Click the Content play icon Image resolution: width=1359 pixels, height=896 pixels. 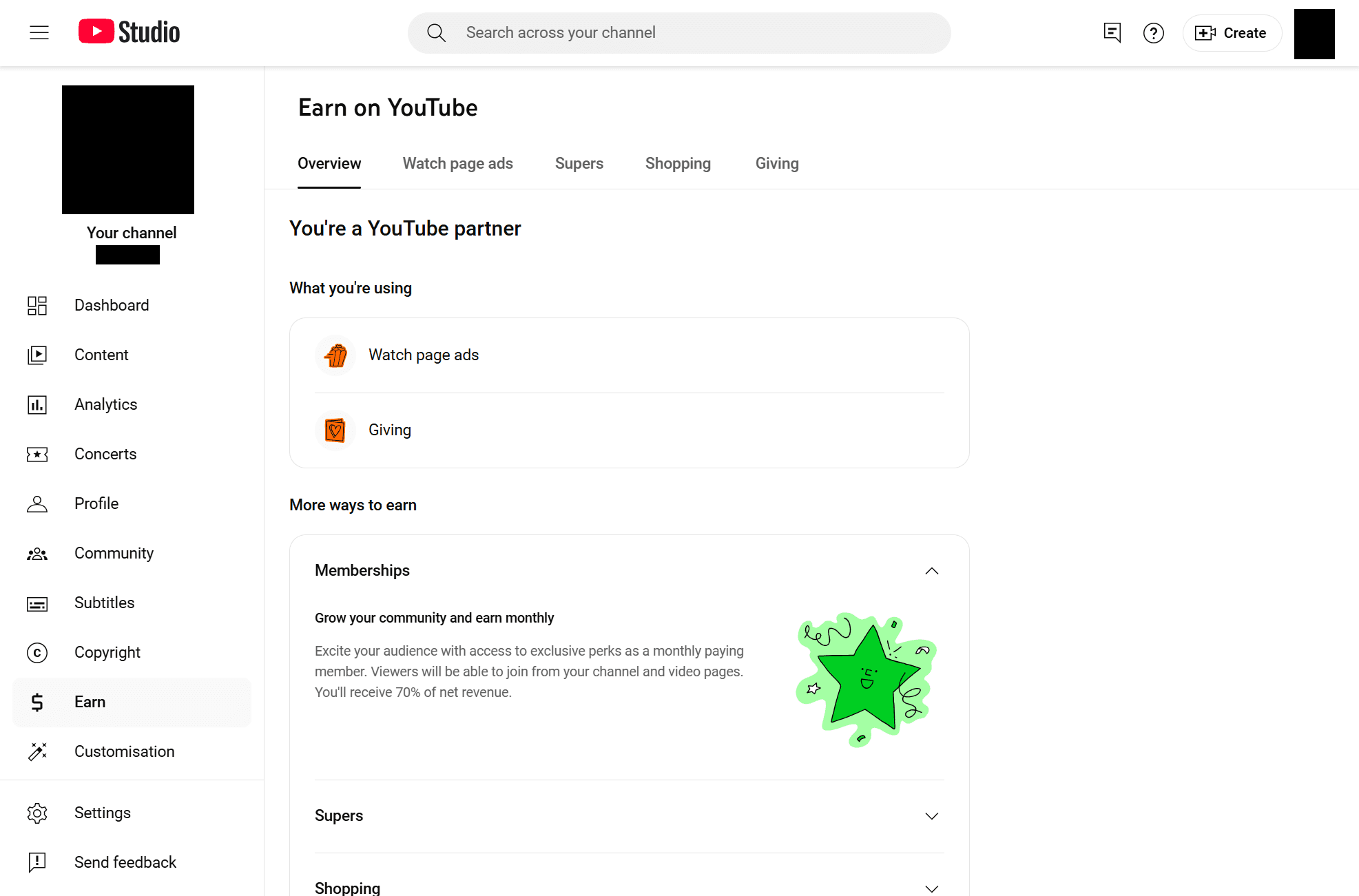37,355
